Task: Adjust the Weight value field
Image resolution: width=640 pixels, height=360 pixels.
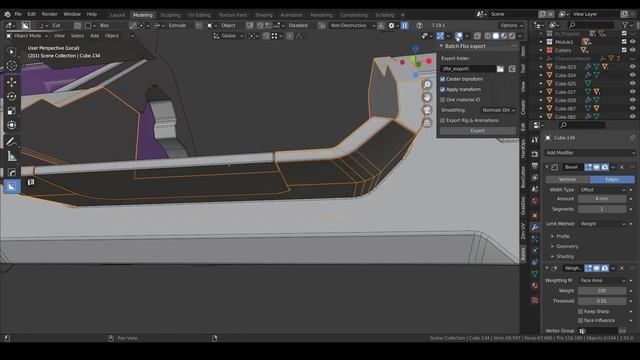Action: tap(602, 291)
